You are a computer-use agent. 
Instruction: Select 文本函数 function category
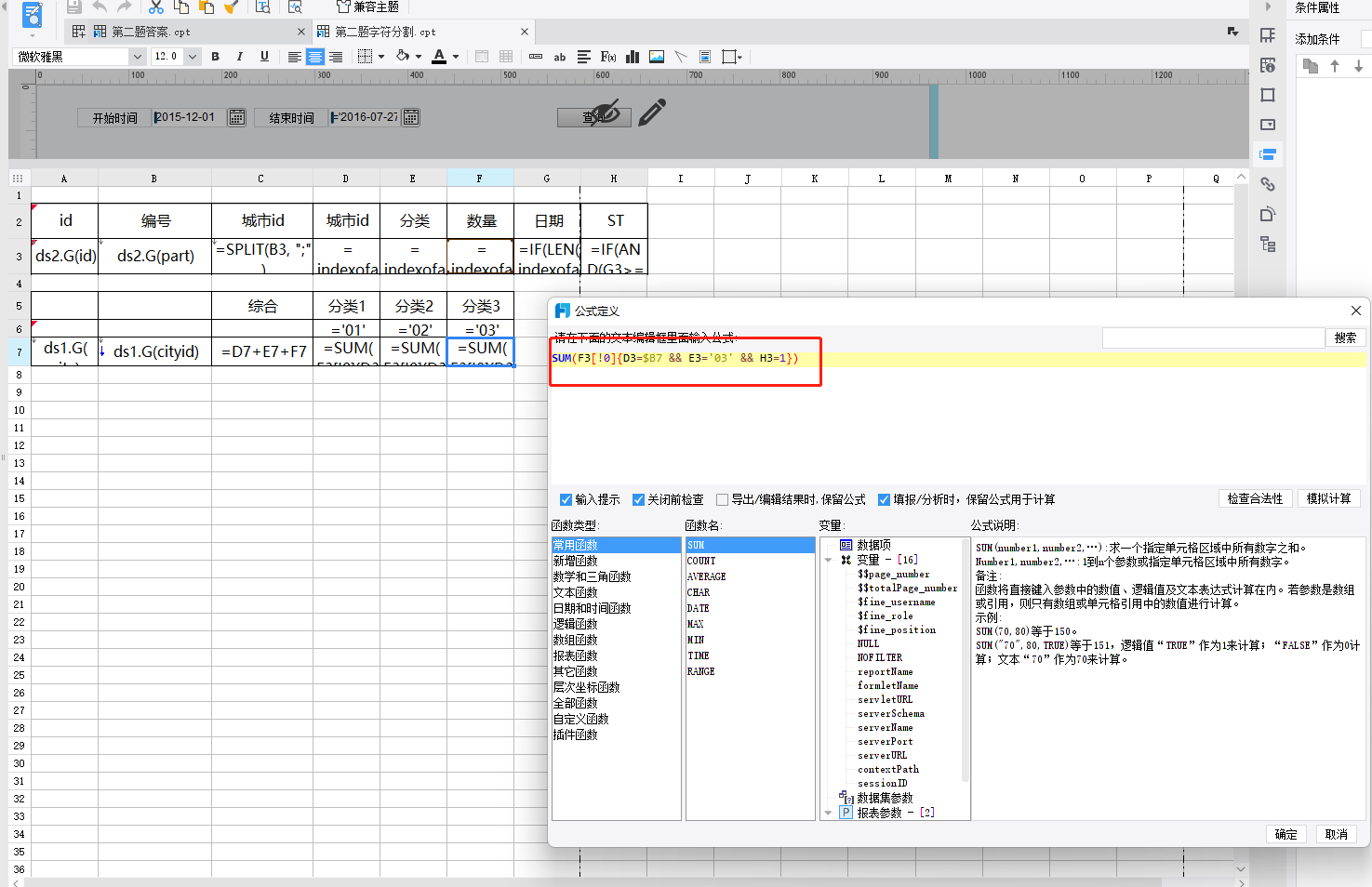pos(576,592)
